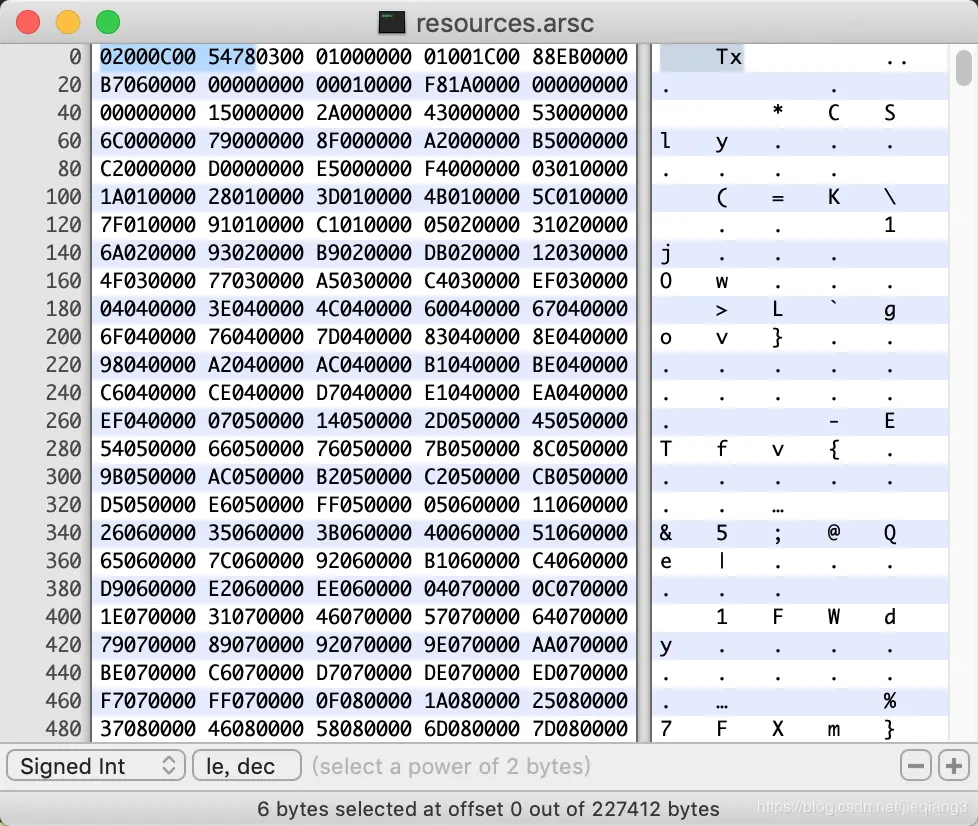
Task: Click the red close window button
Action: pos(28,22)
